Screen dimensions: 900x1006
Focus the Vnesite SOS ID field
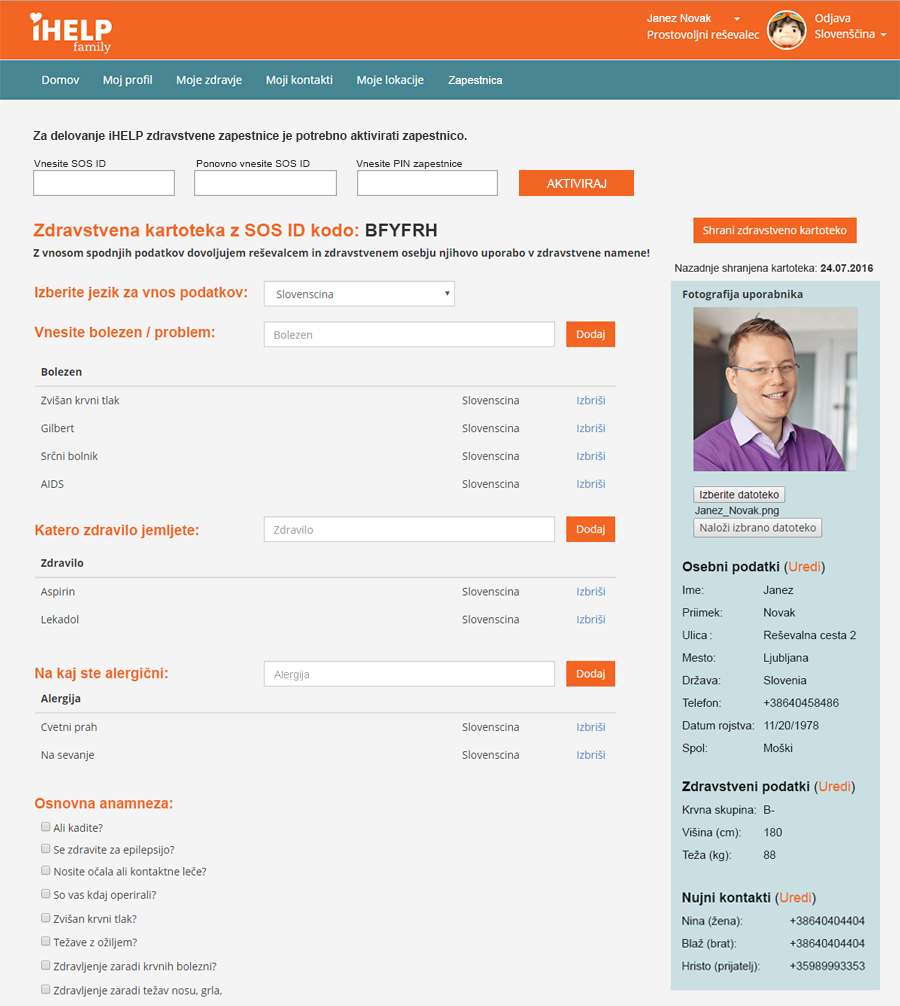pyautogui.click(x=104, y=183)
